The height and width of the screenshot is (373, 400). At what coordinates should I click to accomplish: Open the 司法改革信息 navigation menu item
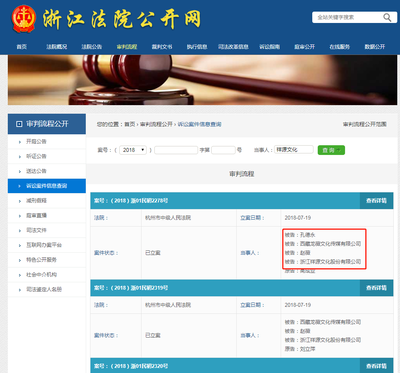click(x=233, y=47)
